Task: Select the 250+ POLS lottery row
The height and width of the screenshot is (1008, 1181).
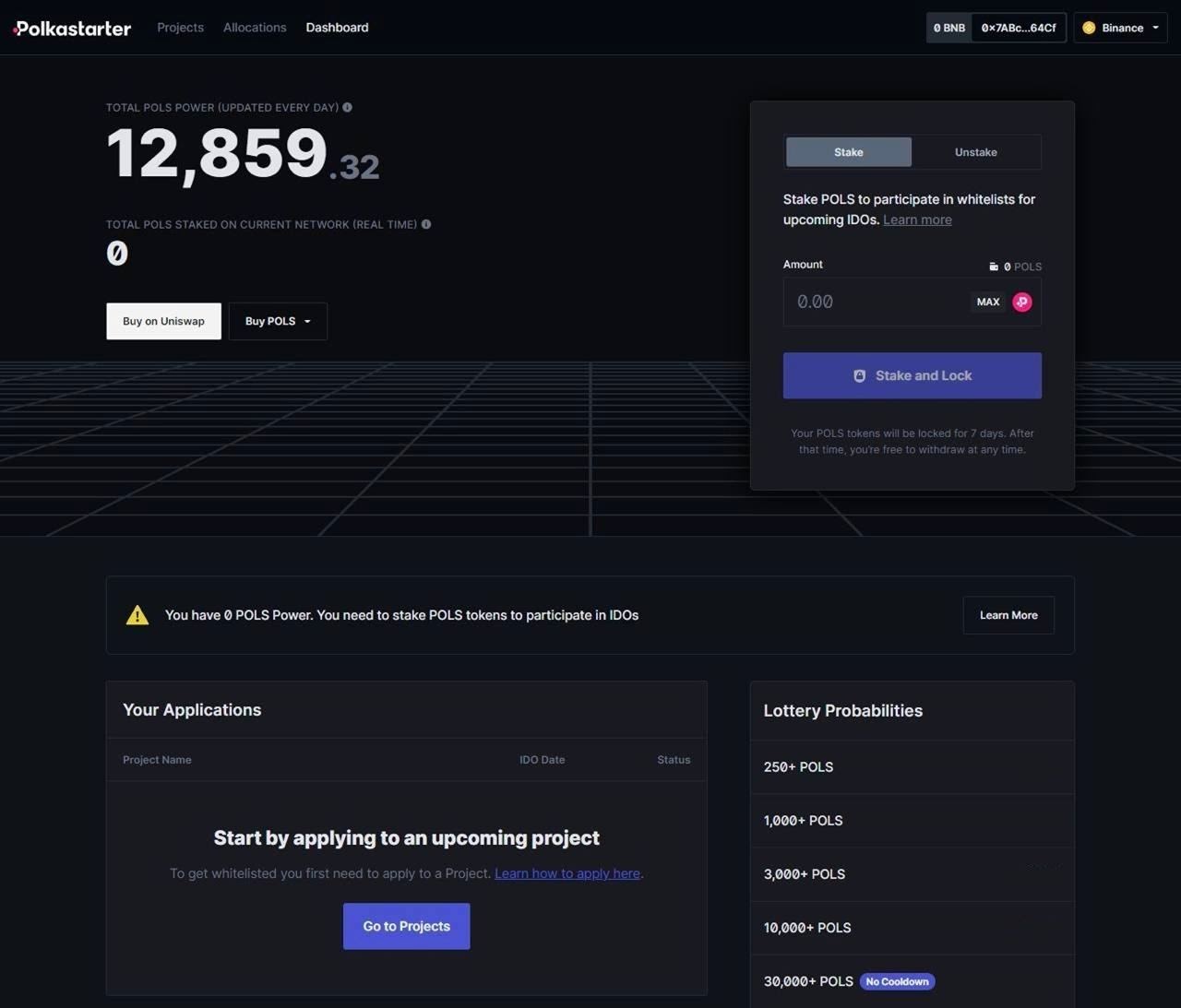Action: 913,767
